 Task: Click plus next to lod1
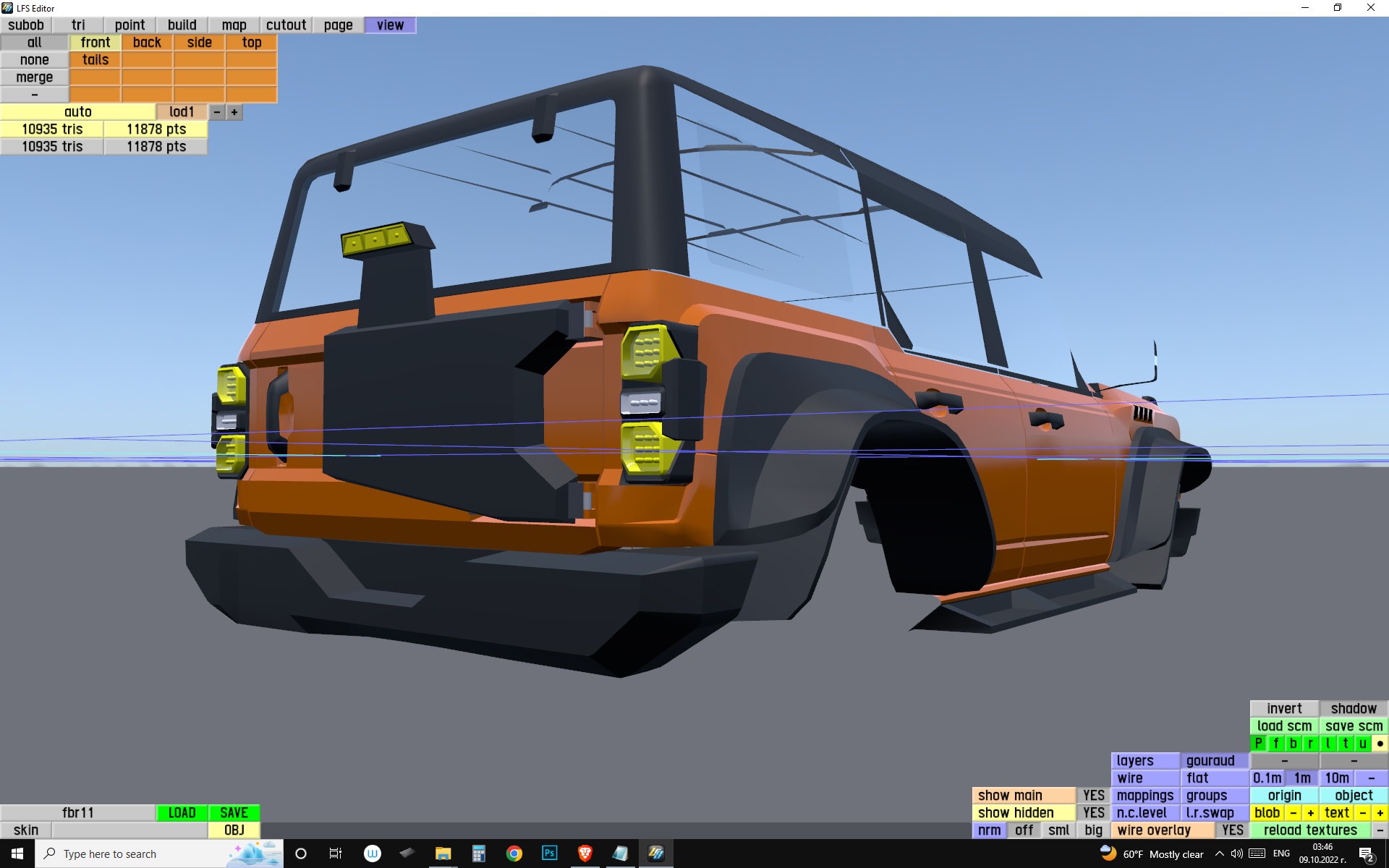coord(234,112)
